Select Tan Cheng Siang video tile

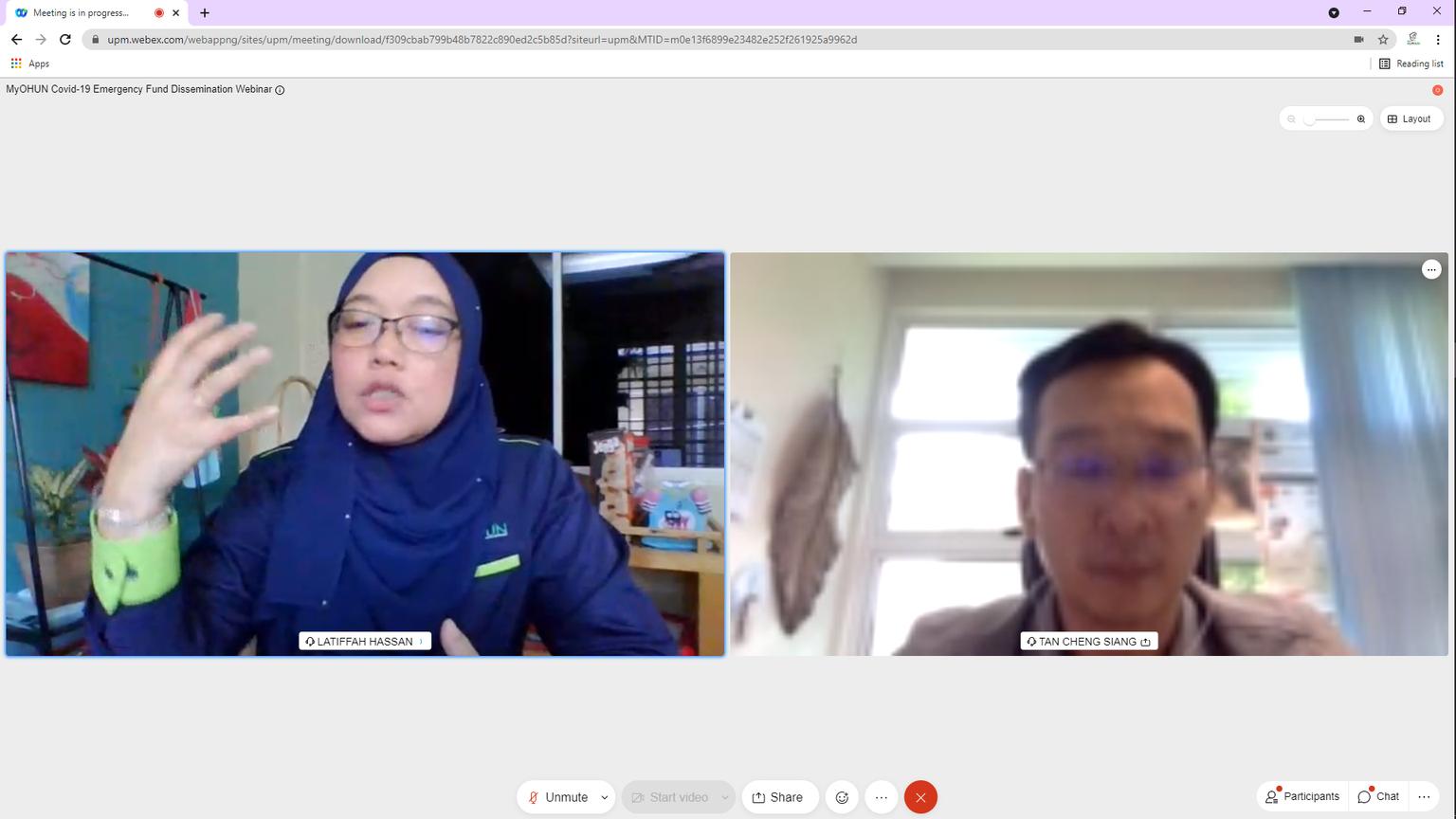click(x=1089, y=454)
